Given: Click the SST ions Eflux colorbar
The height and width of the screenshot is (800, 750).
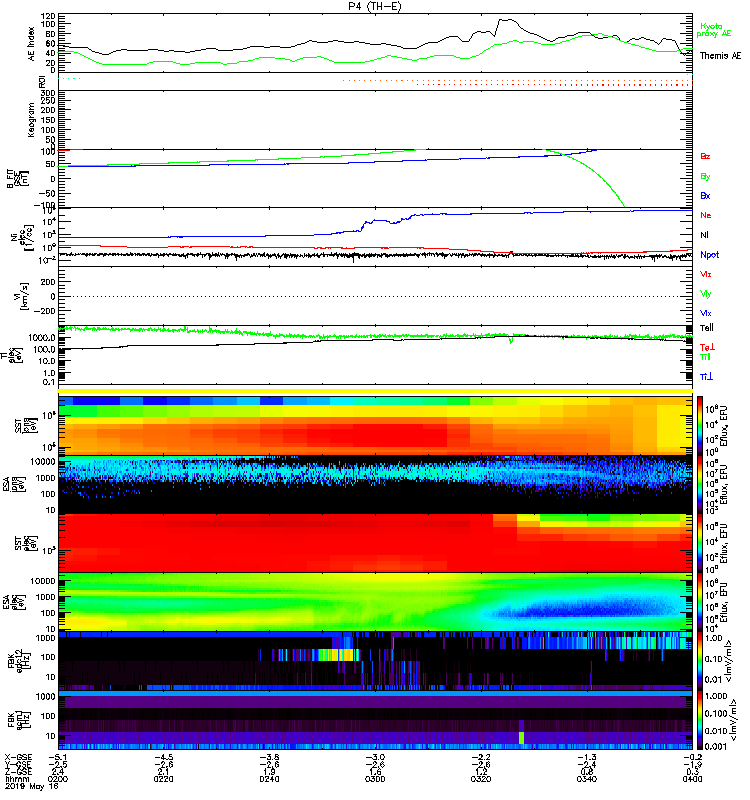Looking at the screenshot, I should pyautogui.click(x=700, y=426).
